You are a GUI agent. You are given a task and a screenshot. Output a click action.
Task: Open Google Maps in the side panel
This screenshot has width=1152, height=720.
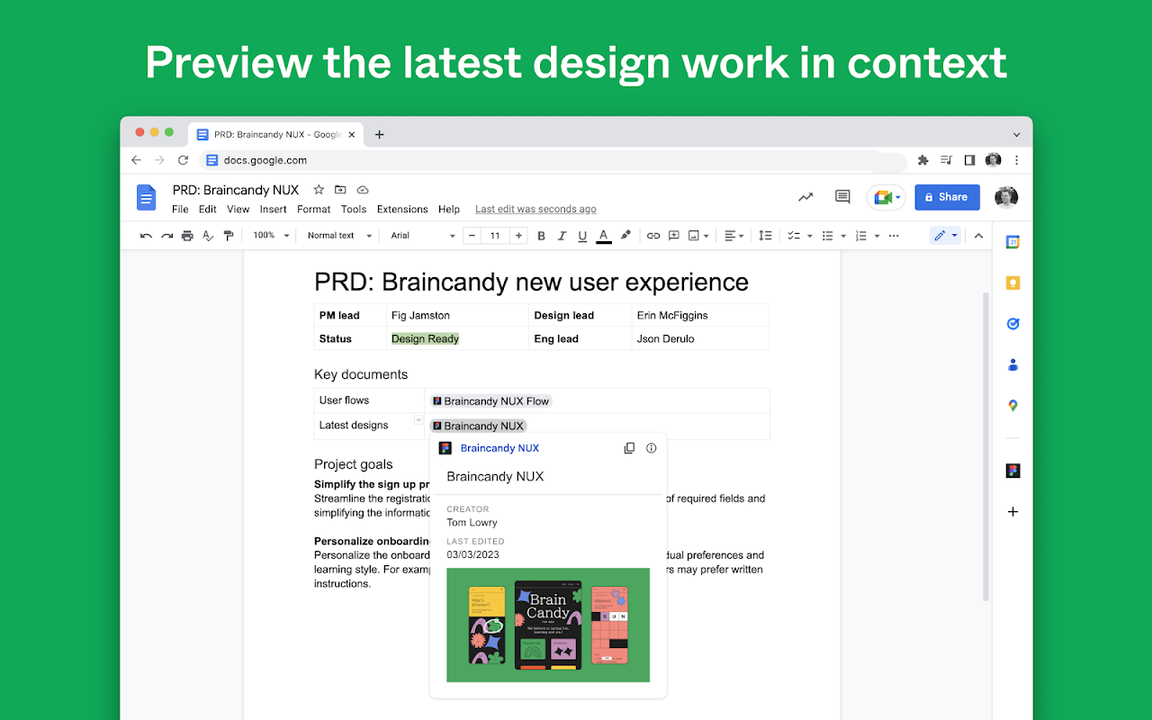(x=1013, y=406)
